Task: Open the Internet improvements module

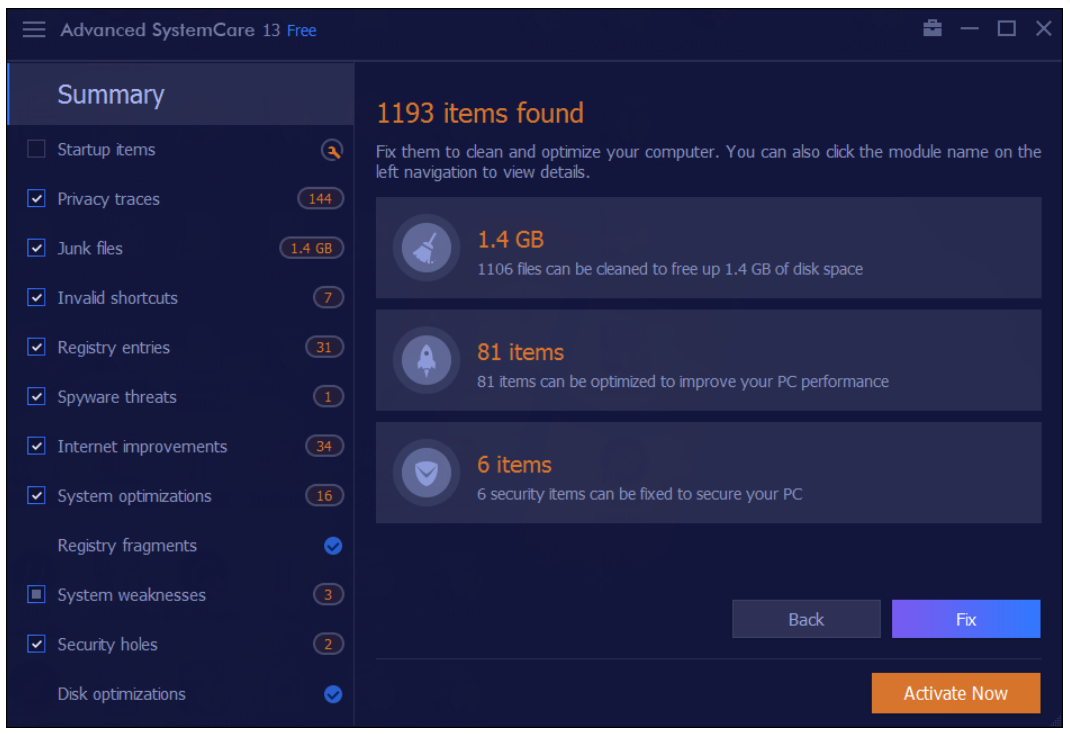Action: pos(142,446)
